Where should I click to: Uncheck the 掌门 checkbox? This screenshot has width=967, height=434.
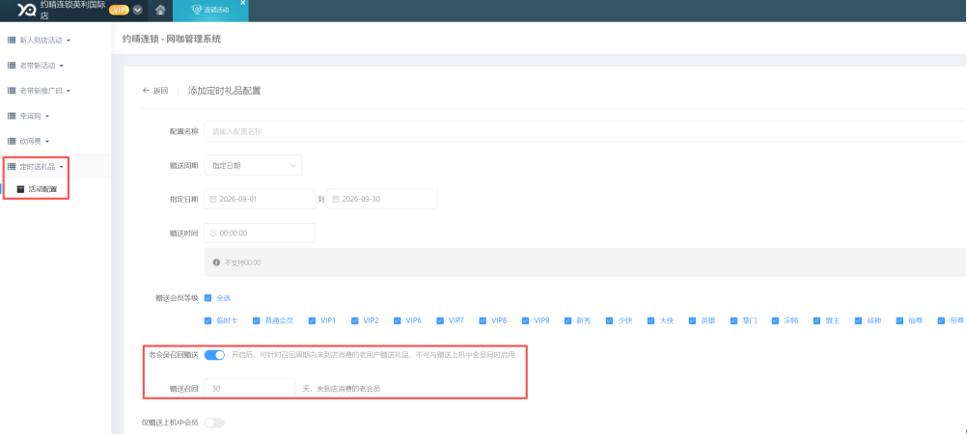tap(734, 321)
